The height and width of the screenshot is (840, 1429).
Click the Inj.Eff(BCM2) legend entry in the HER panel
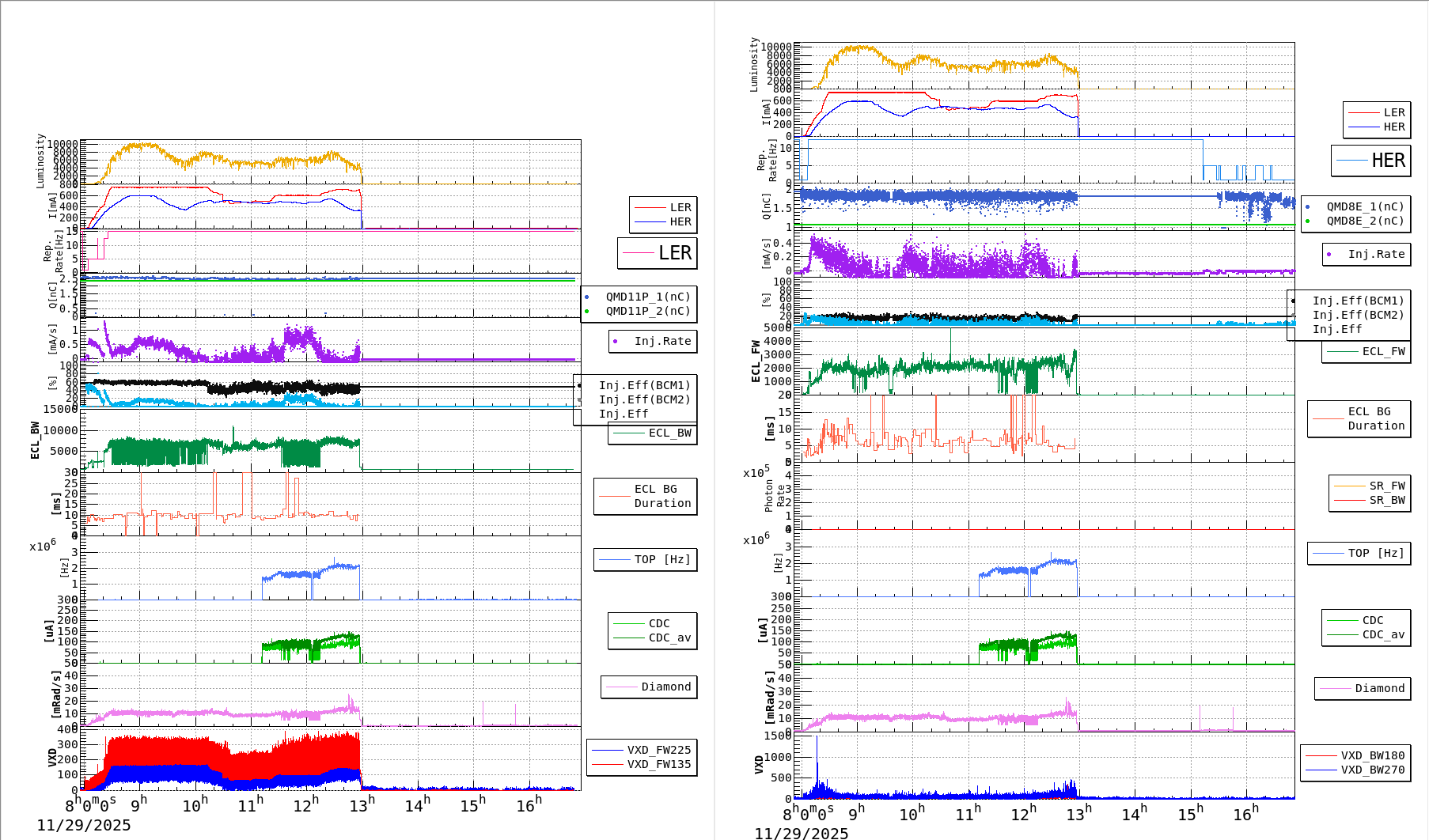coord(1358,315)
